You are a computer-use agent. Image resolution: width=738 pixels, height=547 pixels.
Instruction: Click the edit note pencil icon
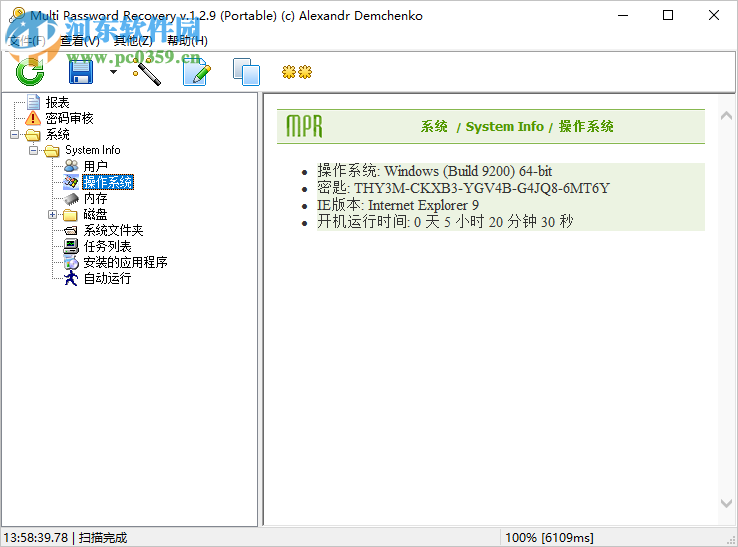[196, 72]
